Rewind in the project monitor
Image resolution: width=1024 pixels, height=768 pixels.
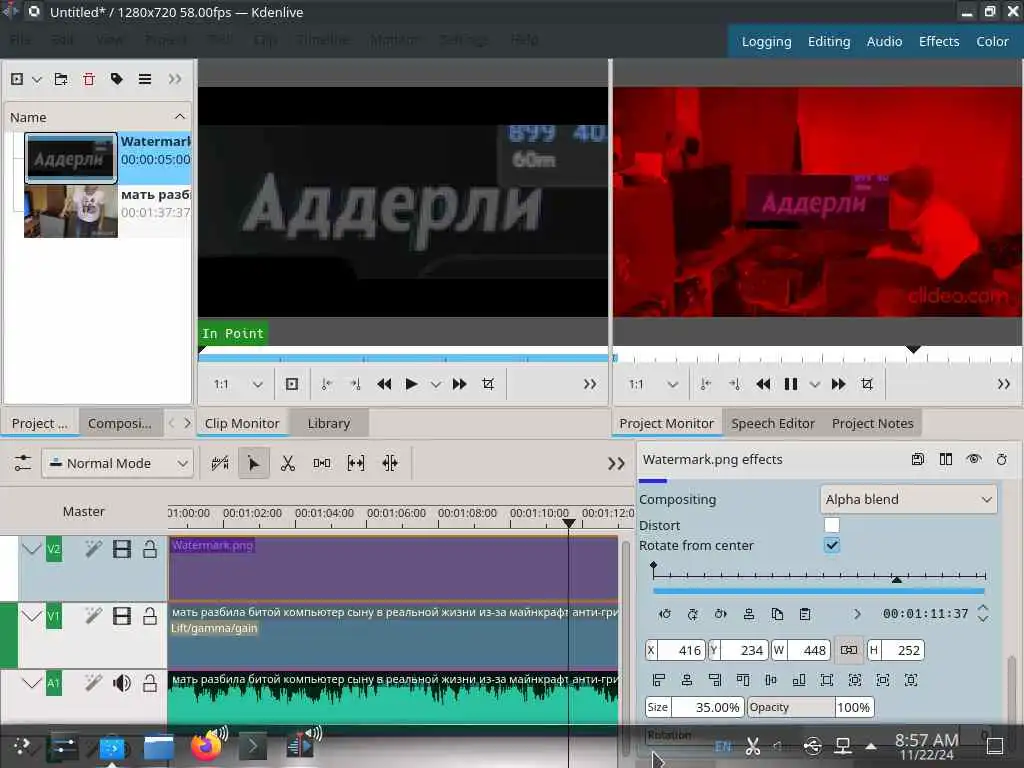[x=763, y=384]
